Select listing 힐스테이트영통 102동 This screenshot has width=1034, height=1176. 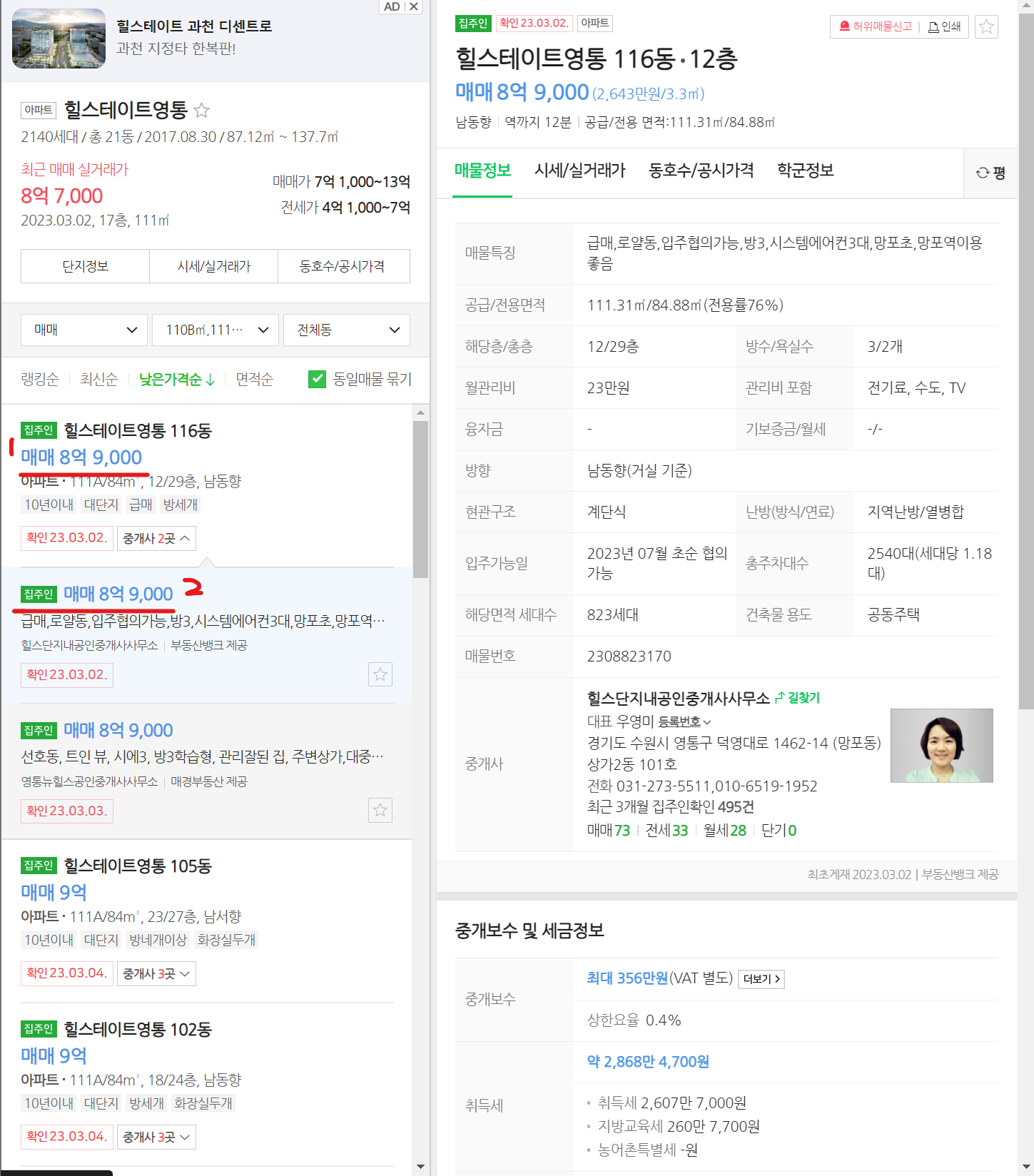point(138,1029)
